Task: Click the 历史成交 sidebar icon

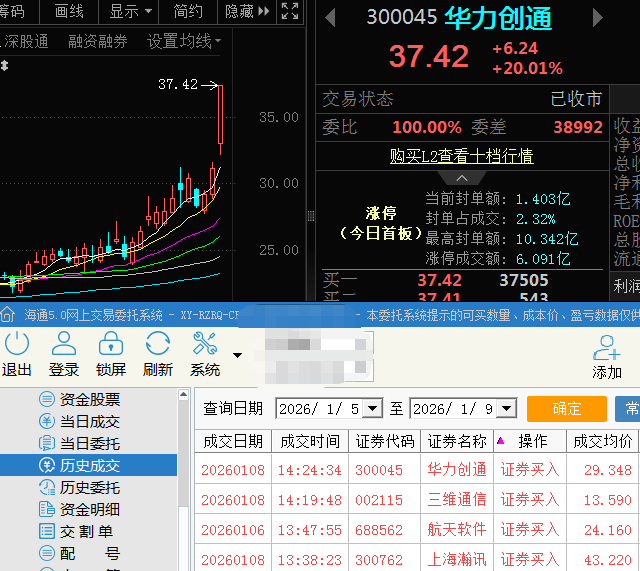Action: (x=47, y=465)
